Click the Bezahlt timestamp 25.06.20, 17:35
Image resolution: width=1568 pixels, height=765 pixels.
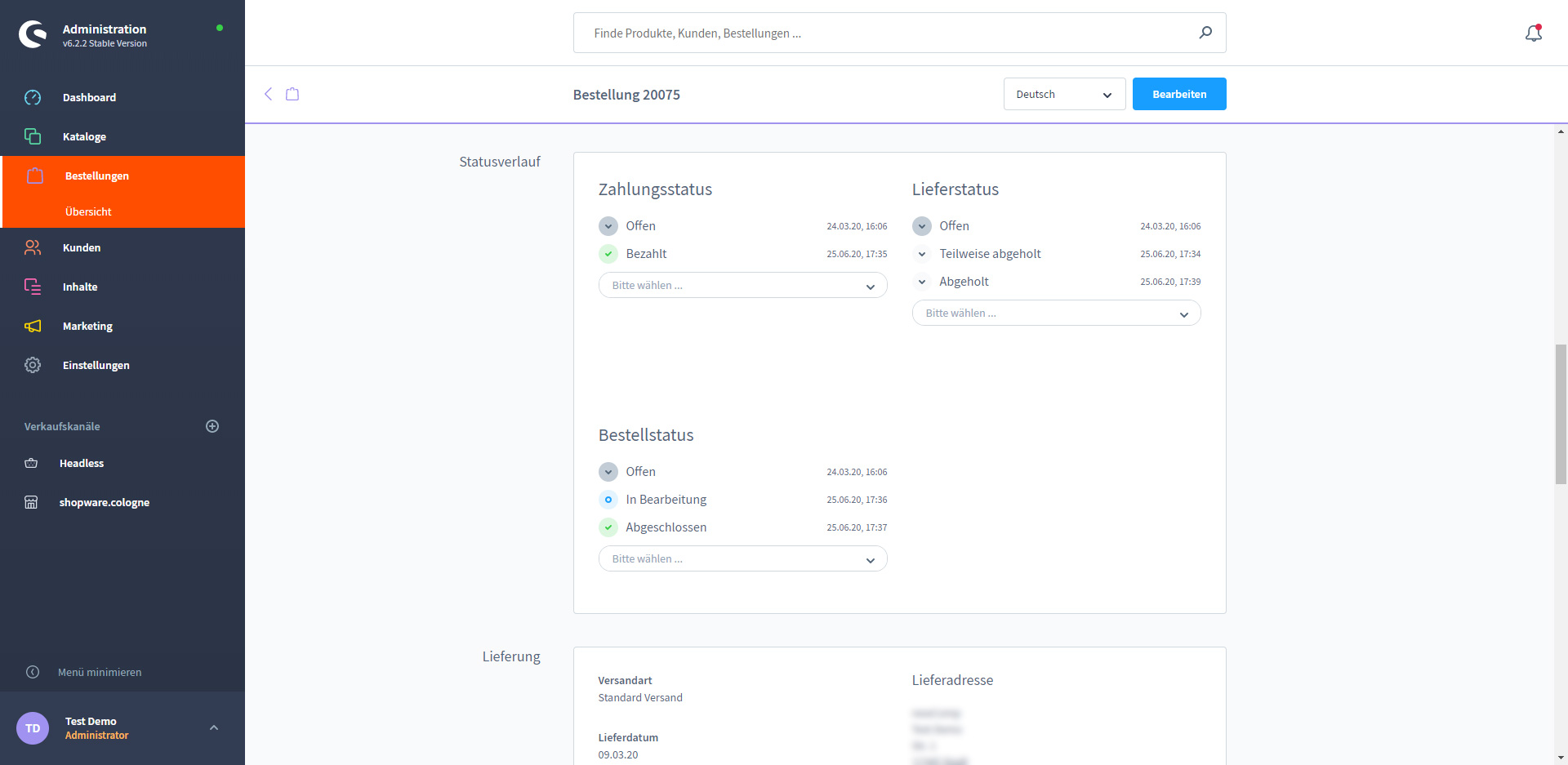coord(857,254)
